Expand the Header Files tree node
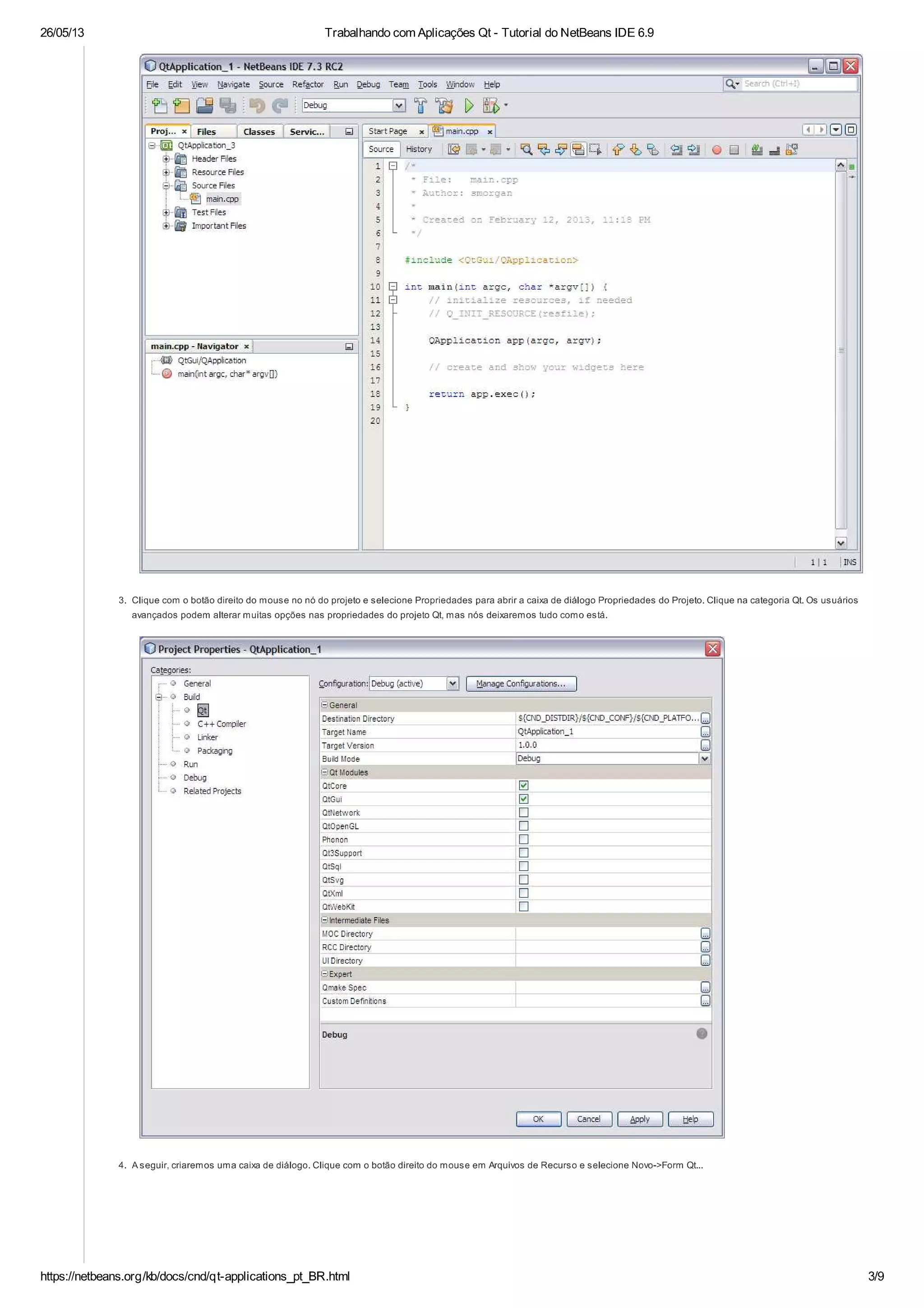 click(x=166, y=159)
